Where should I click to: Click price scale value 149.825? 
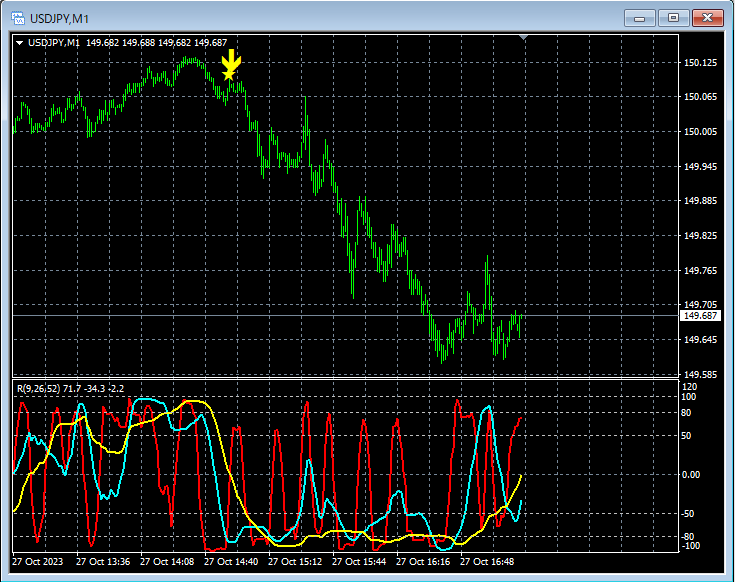point(700,236)
